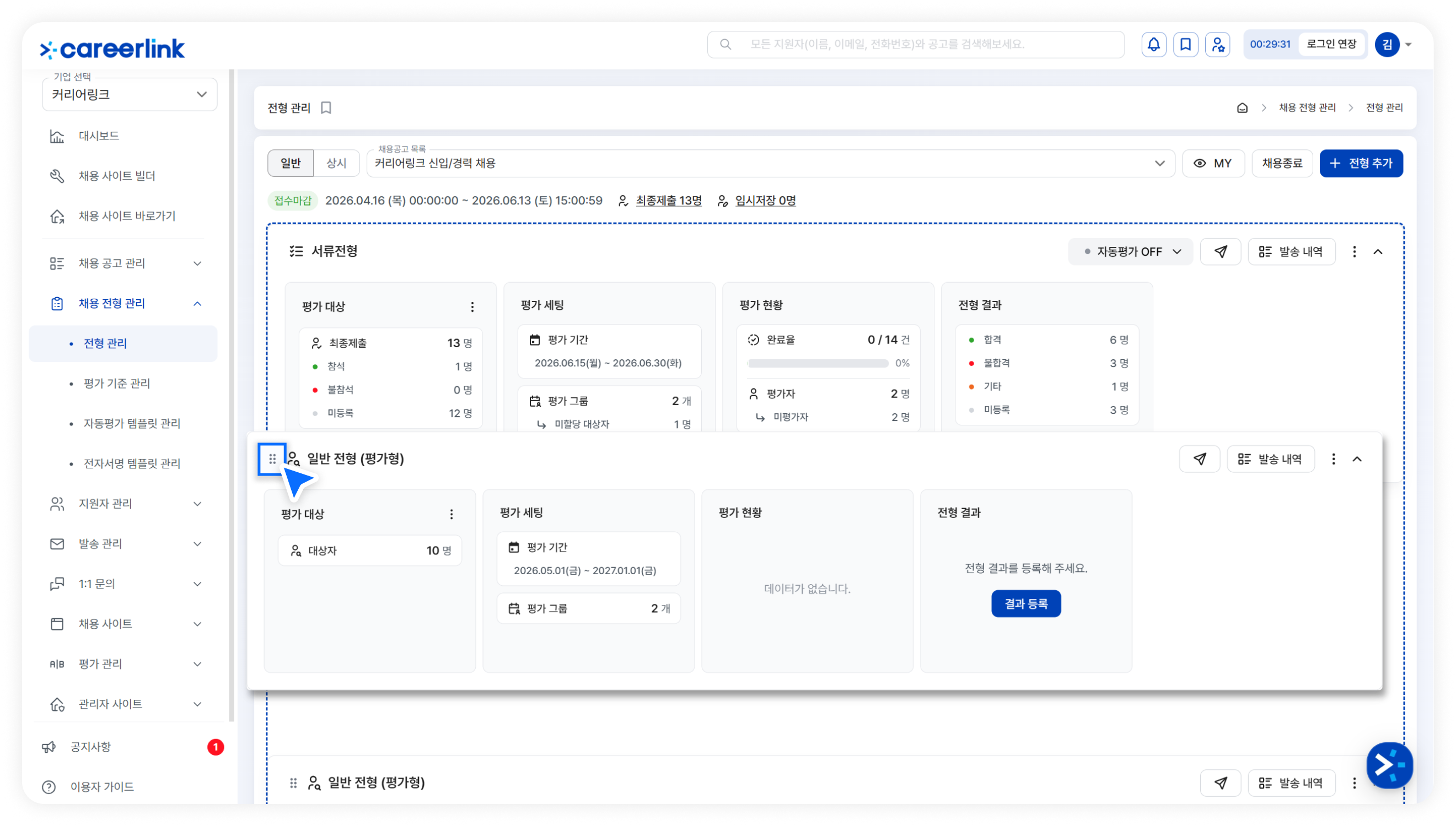Image resolution: width=1456 pixels, height=826 pixels.
Task: Click the notification bell icon
Action: click(1153, 44)
